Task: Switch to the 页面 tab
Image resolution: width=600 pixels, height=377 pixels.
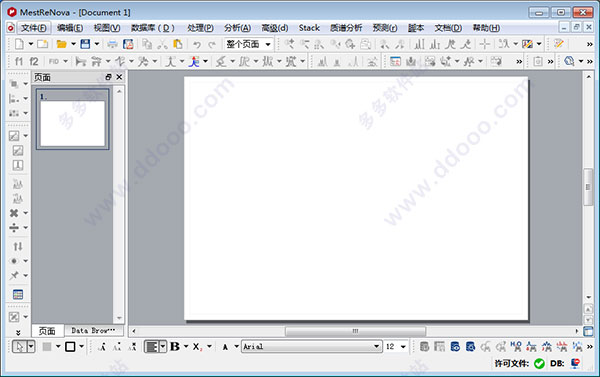Action: (x=47, y=331)
